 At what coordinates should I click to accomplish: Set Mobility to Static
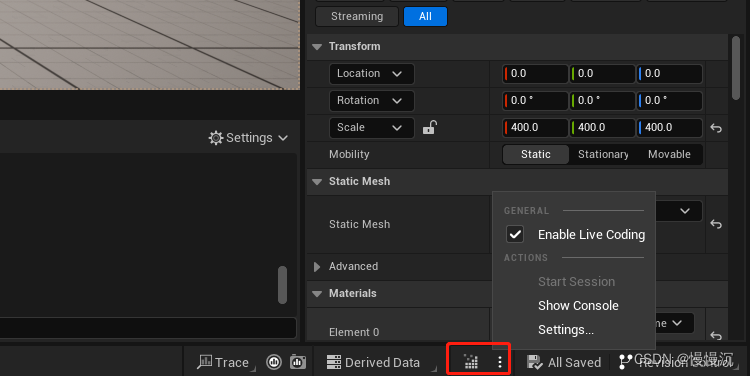point(536,155)
